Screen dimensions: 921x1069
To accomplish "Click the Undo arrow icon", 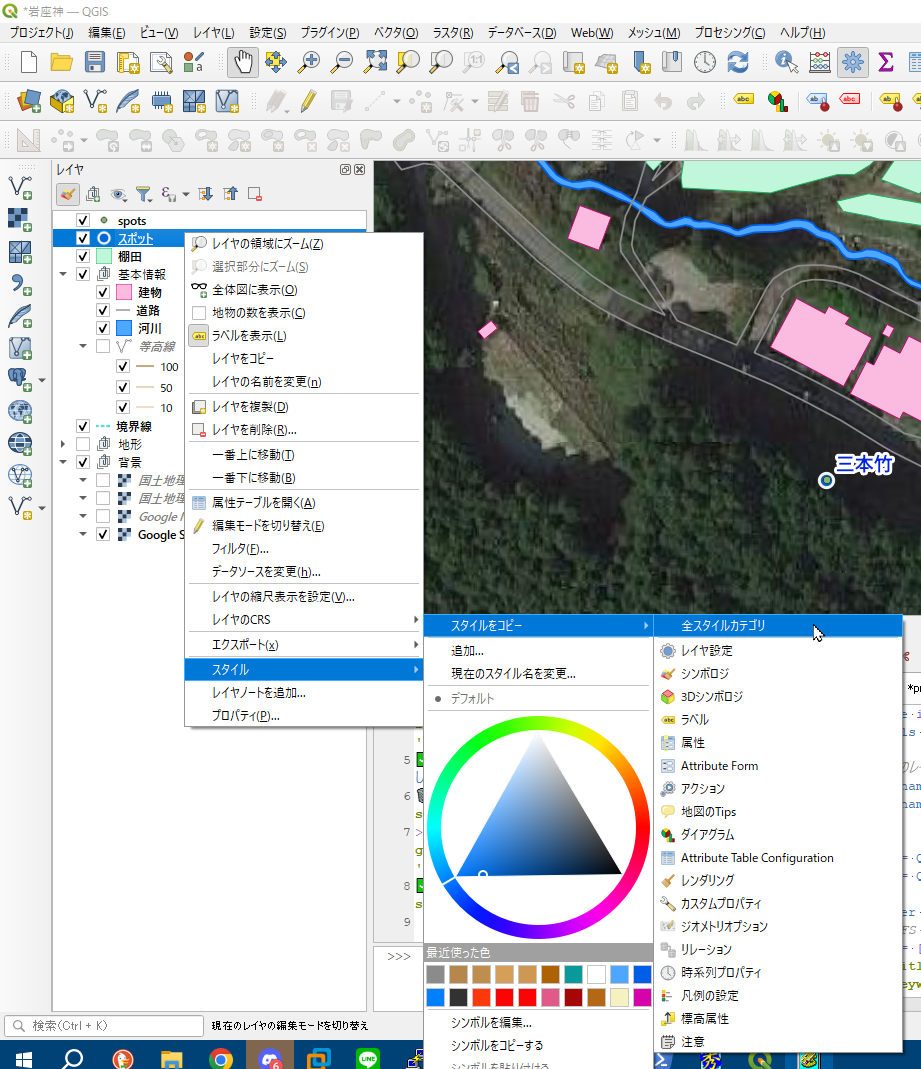I will tap(663, 102).
